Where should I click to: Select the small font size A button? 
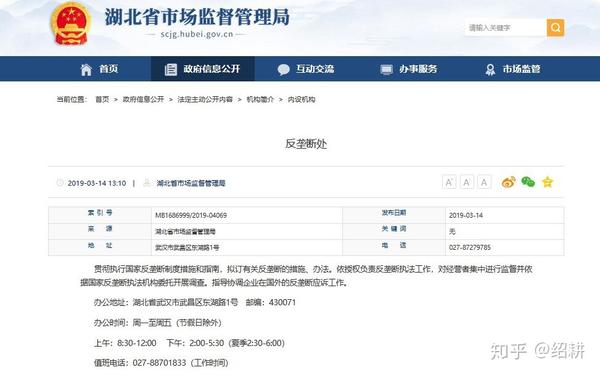(484, 182)
